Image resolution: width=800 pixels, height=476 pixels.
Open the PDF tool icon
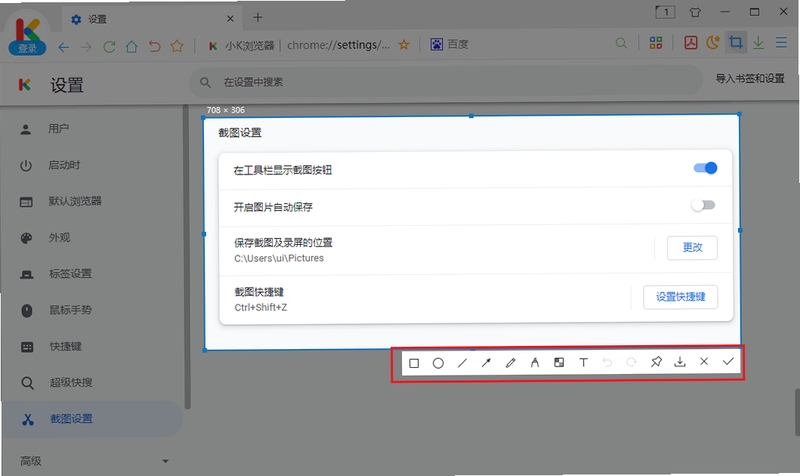[691, 42]
